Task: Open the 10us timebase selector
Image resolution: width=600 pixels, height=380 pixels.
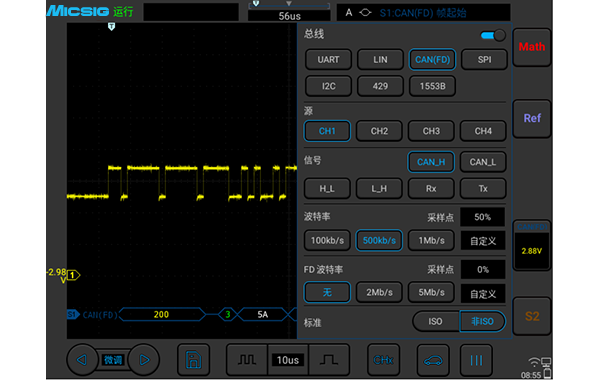Action: [288, 360]
